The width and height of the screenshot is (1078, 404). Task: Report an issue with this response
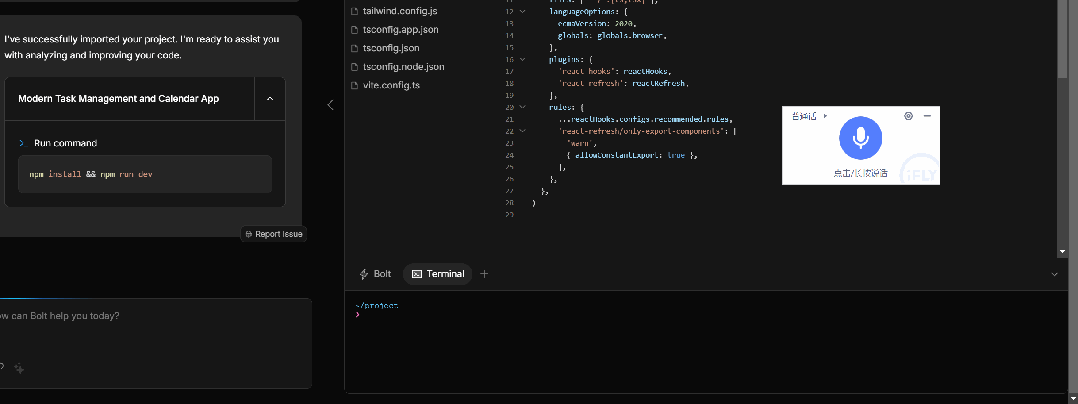(x=274, y=234)
